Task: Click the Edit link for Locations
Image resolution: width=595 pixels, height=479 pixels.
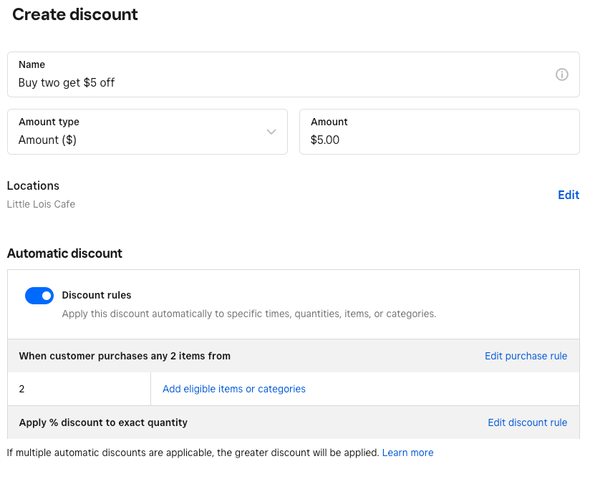Action: tap(568, 195)
